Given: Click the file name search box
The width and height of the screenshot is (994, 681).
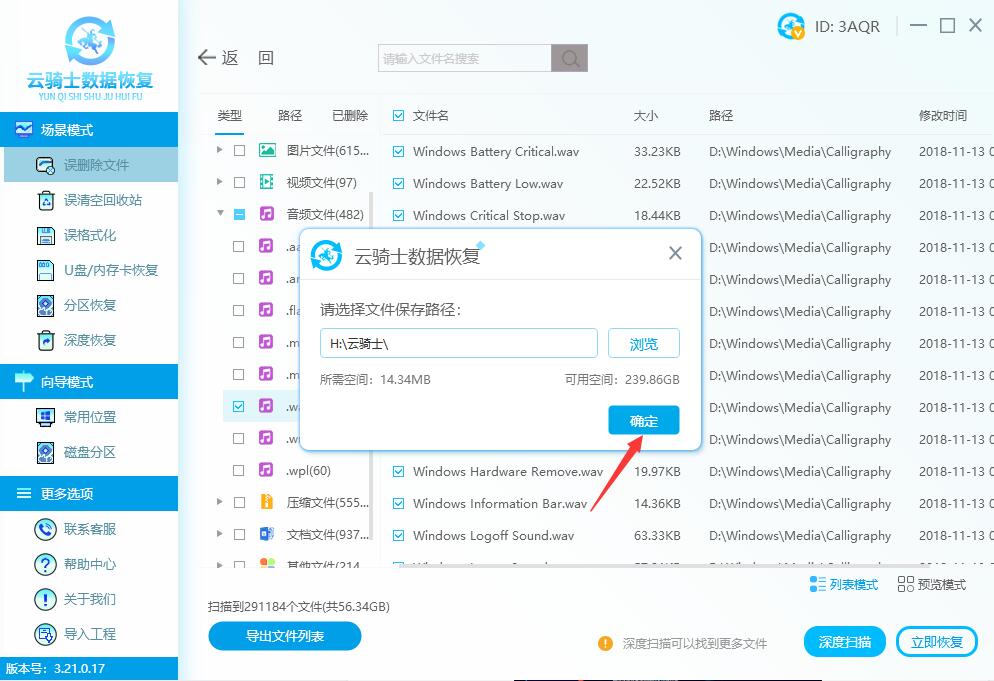Looking at the screenshot, I should pyautogui.click(x=465, y=58).
